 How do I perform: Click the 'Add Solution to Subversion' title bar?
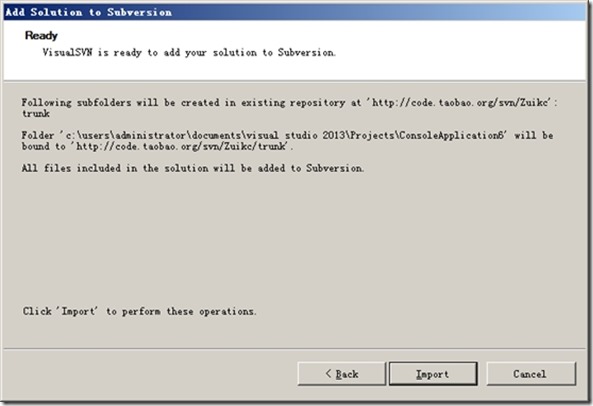coord(294,12)
